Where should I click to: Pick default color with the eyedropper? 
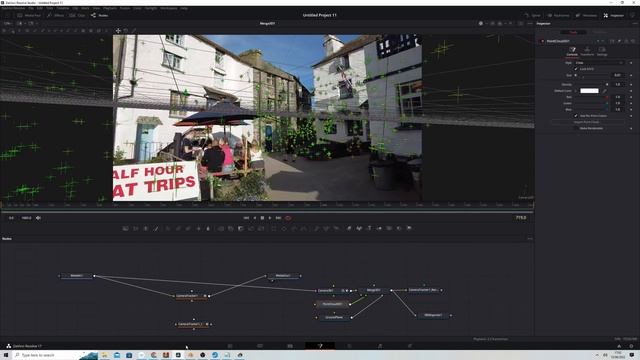604,91
